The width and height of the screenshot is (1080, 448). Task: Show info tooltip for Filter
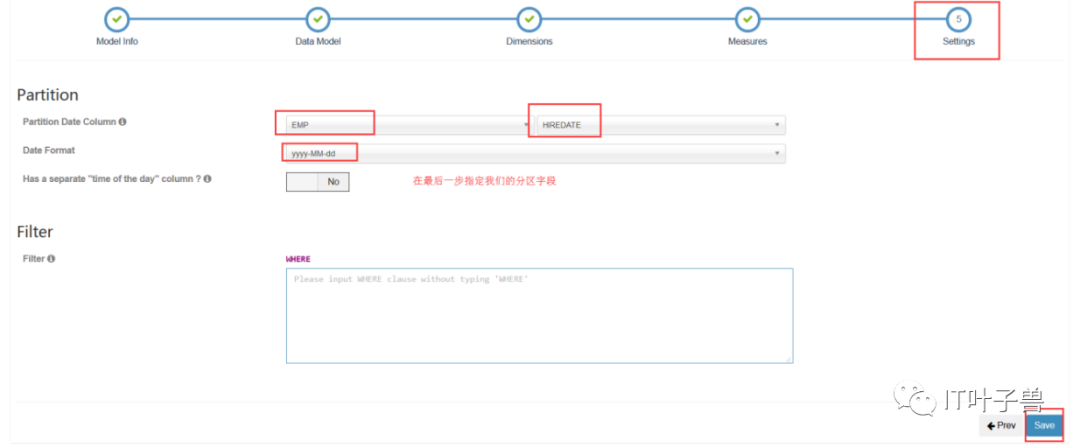click(x=51, y=259)
